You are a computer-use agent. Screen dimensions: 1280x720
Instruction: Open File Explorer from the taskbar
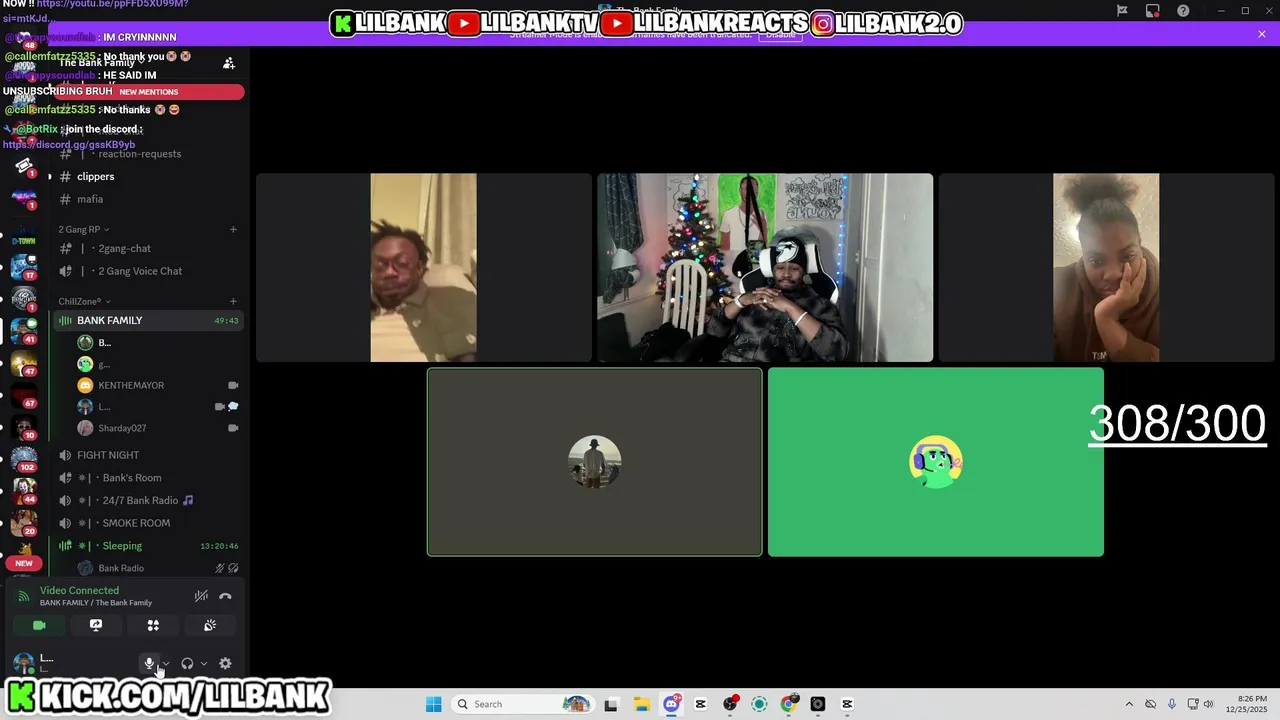pos(641,704)
